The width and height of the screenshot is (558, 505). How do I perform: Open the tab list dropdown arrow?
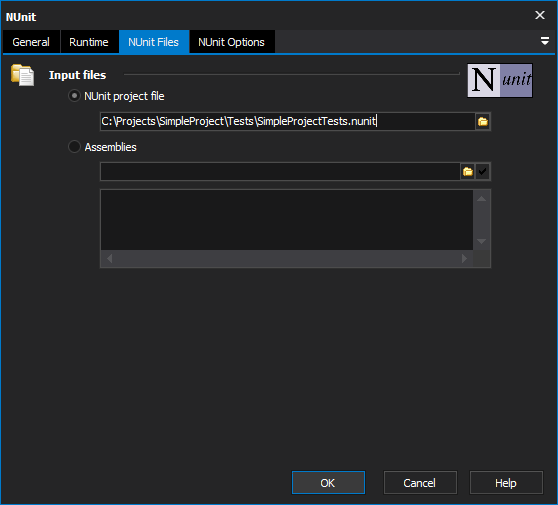[544, 41]
